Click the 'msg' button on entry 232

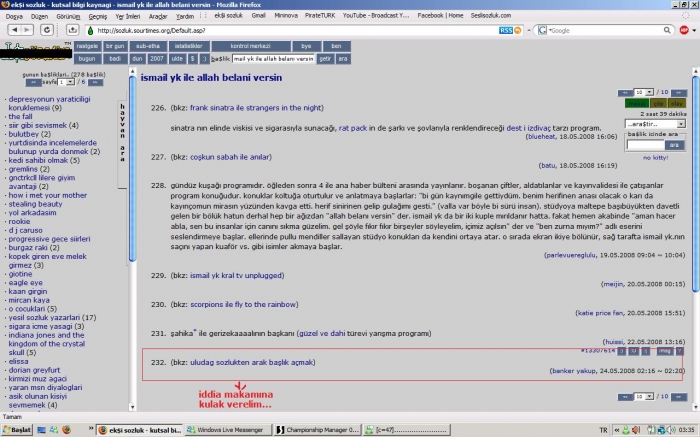tap(664, 351)
